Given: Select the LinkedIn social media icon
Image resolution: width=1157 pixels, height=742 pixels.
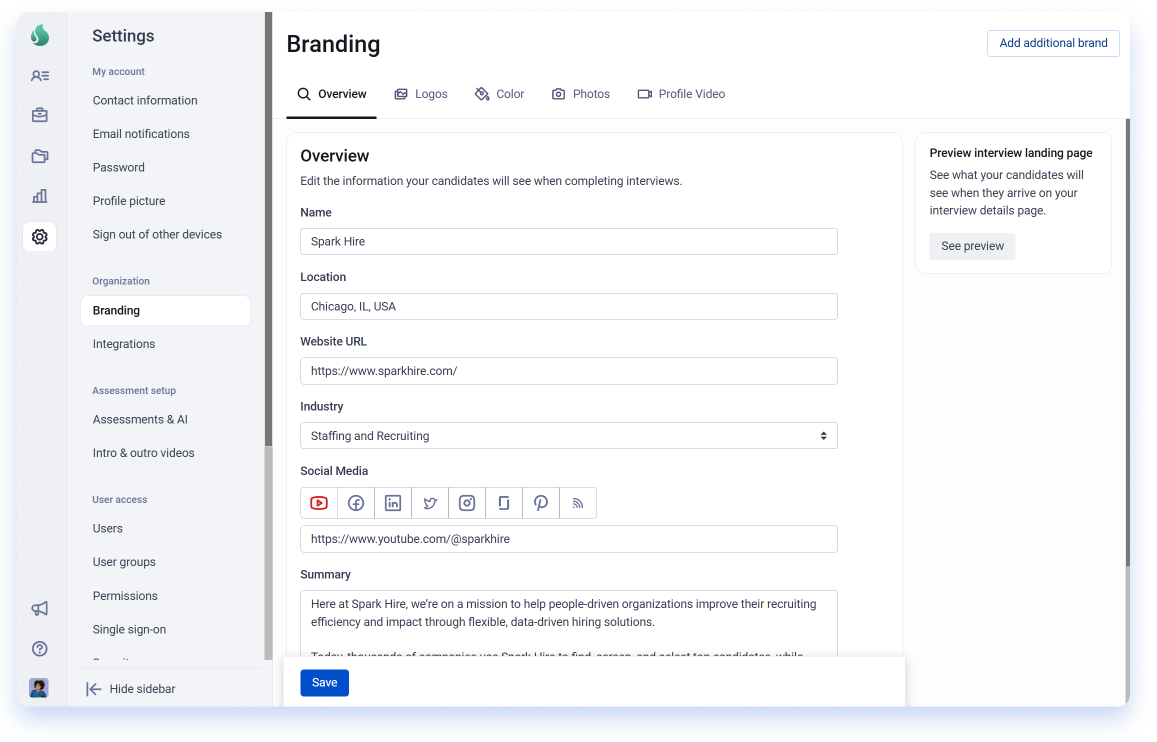Looking at the screenshot, I should (x=393, y=503).
